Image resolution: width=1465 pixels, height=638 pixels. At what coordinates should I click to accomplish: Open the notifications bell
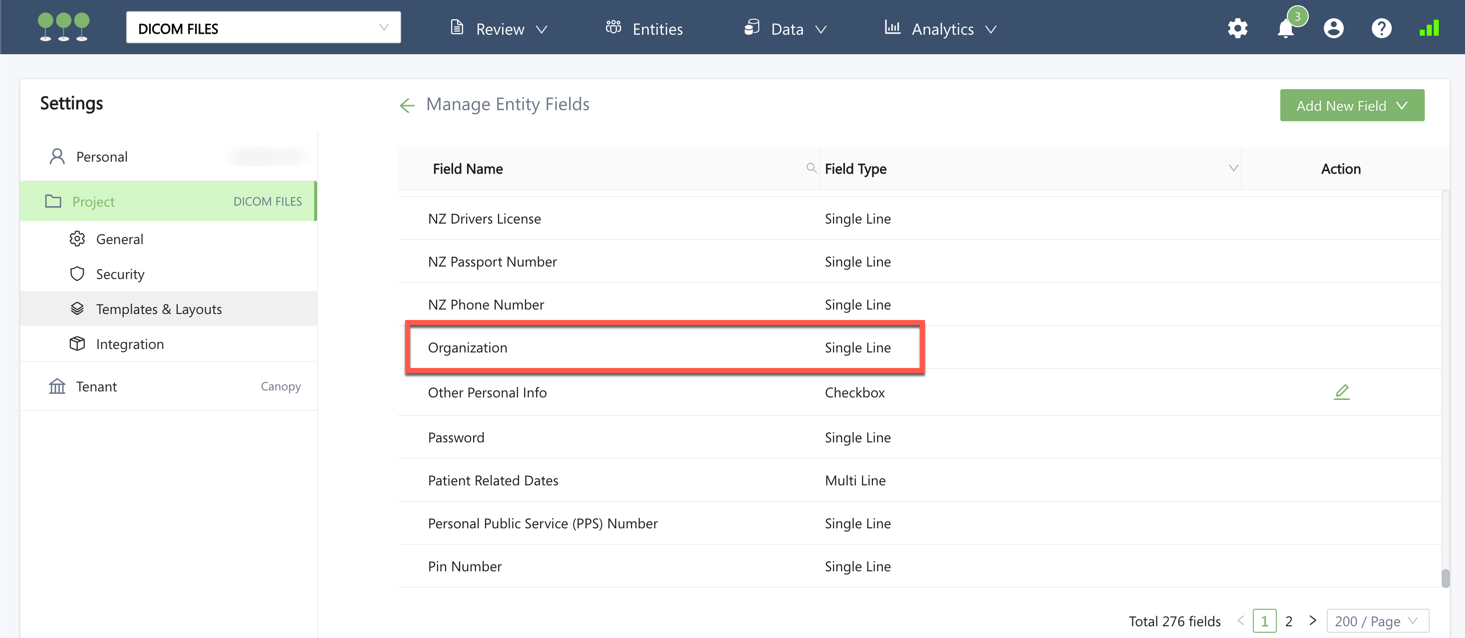(1285, 29)
